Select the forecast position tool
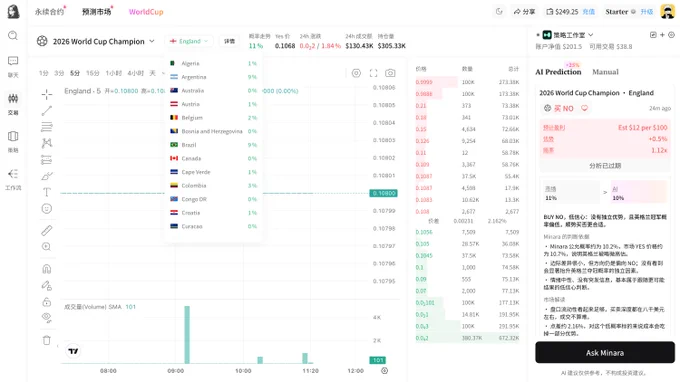Image resolution: width=680 pixels, height=382 pixels. (47, 160)
